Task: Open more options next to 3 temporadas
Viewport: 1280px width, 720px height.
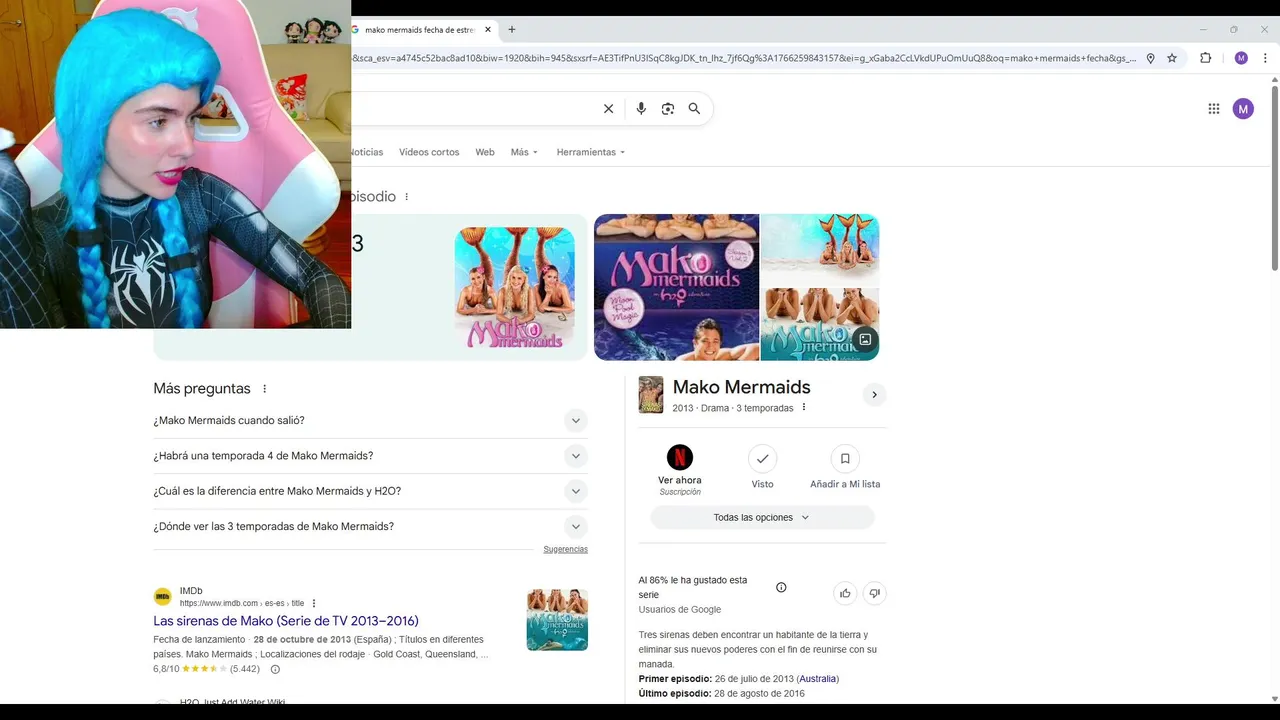Action: 803,407
